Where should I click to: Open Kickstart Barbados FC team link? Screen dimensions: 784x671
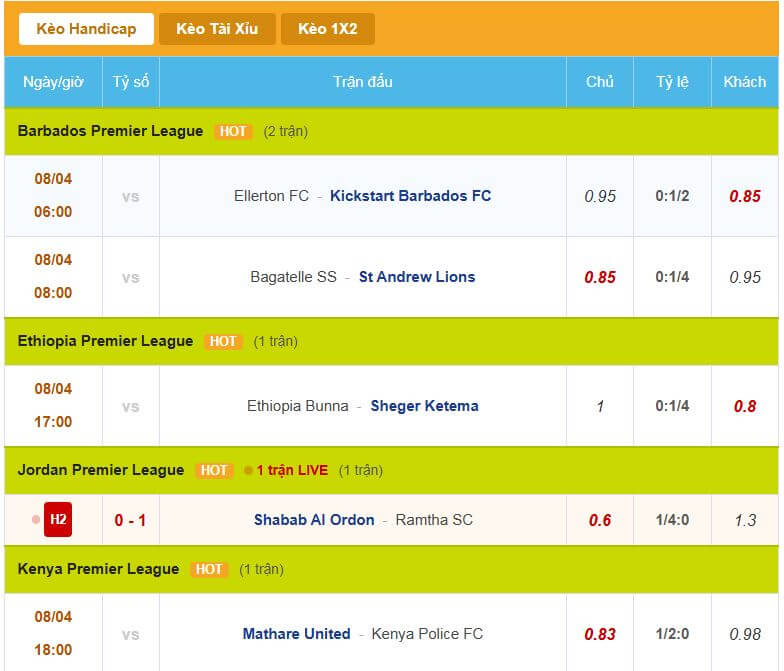410,196
